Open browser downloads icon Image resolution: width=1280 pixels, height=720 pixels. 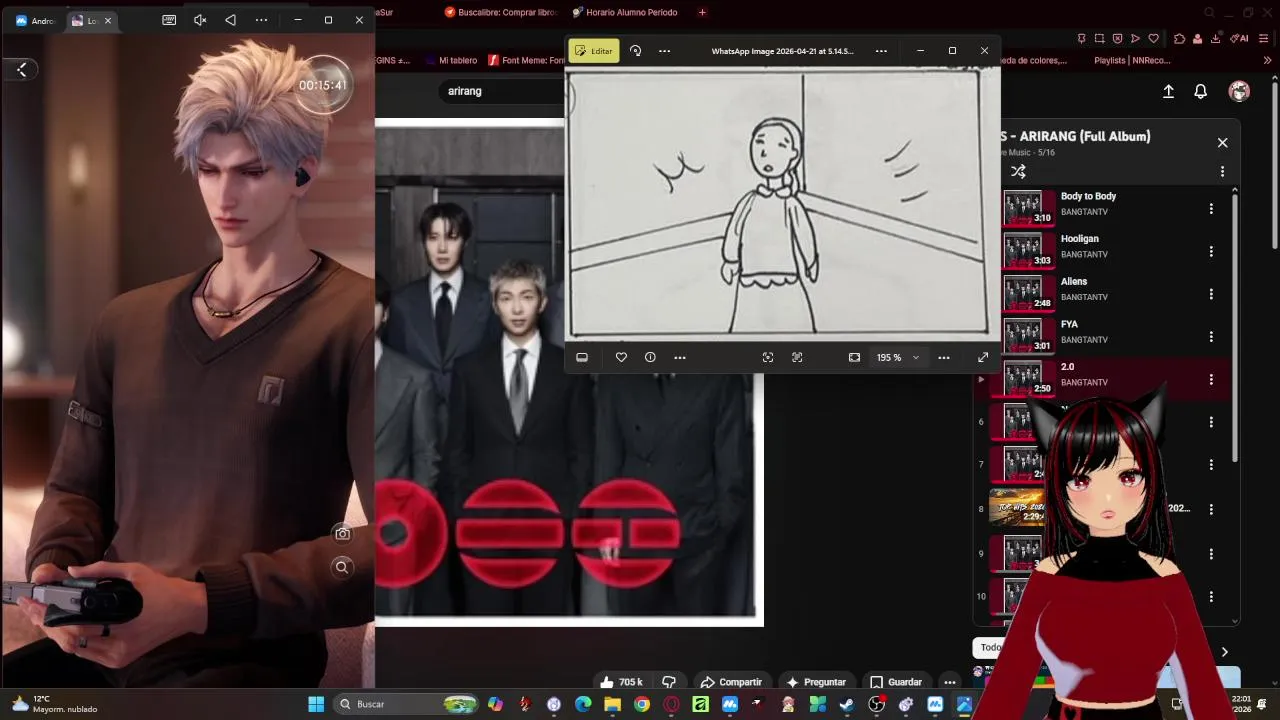(x=1216, y=38)
